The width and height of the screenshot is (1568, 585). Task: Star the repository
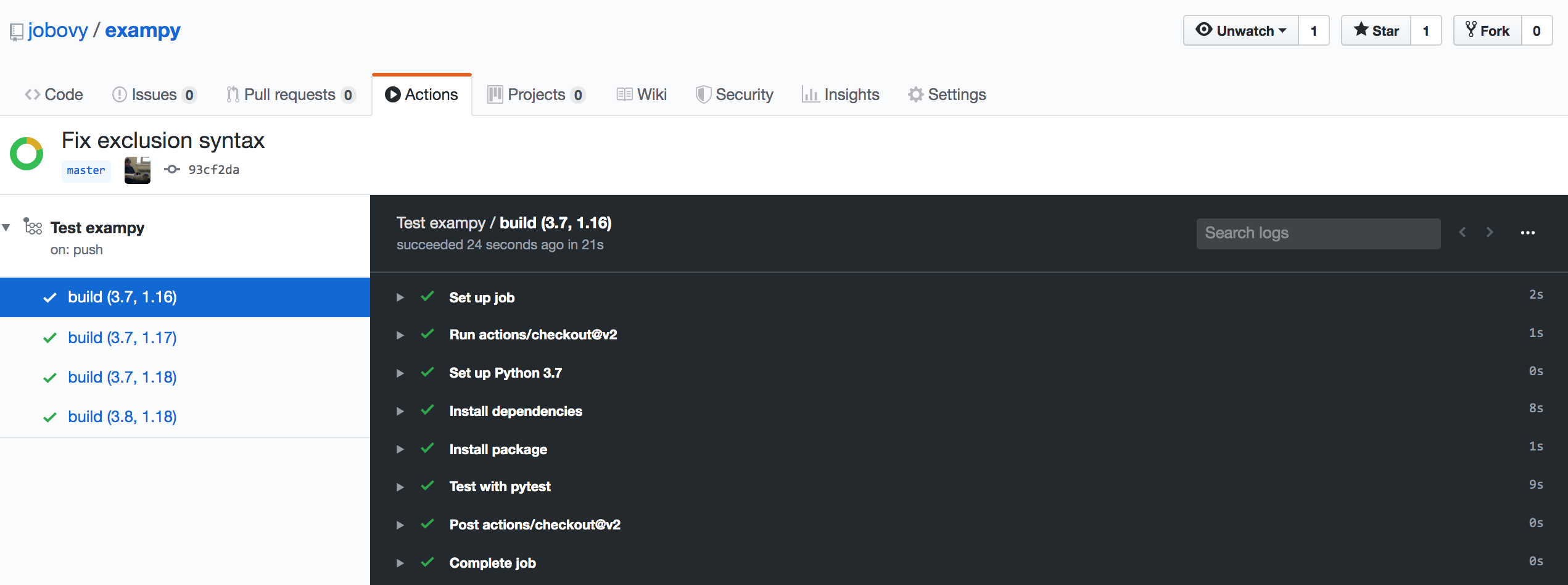click(1376, 30)
